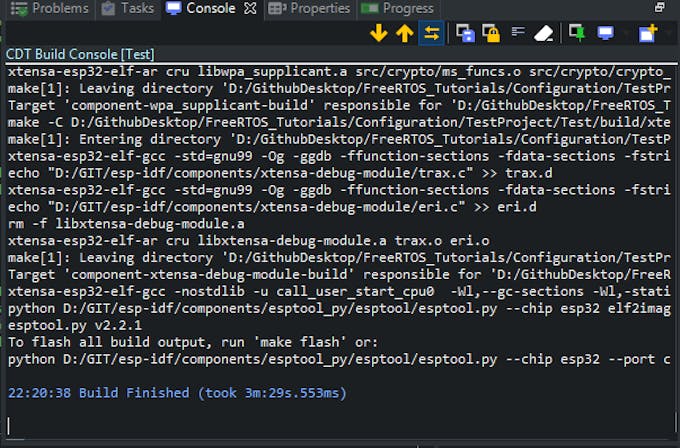Click the 'esptool.py v2.2.1' line
Viewport: 680px width, 448px height.
pos(75,325)
